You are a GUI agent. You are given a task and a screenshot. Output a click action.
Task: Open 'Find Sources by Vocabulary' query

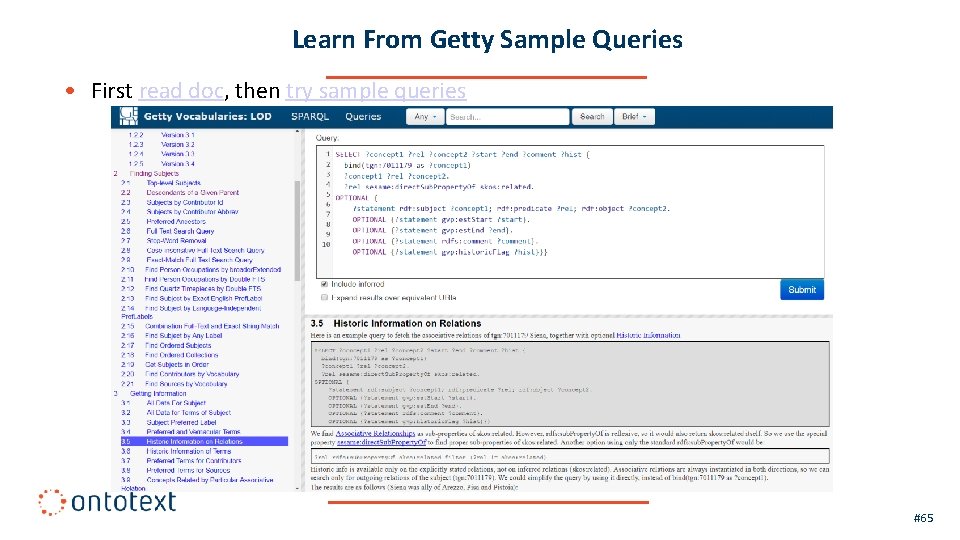click(x=186, y=384)
